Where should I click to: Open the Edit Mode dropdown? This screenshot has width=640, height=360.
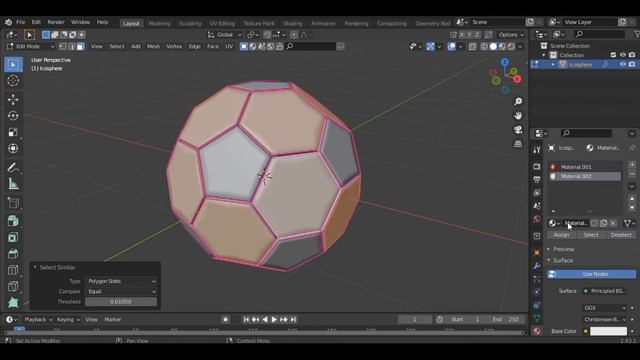pyautogui.click(x=30, y=47)
